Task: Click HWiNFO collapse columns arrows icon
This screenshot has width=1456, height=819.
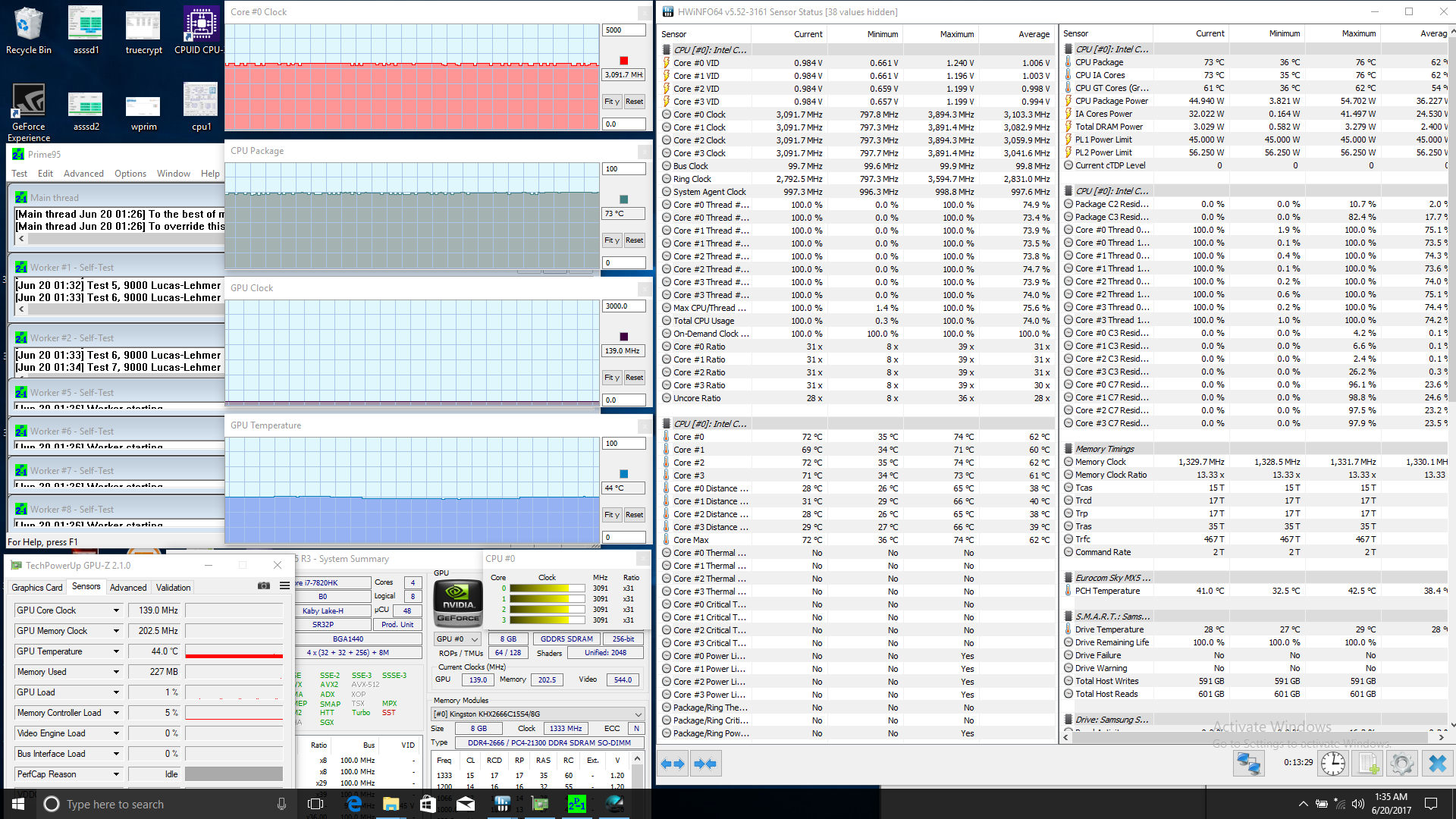Action: [705, 764]
